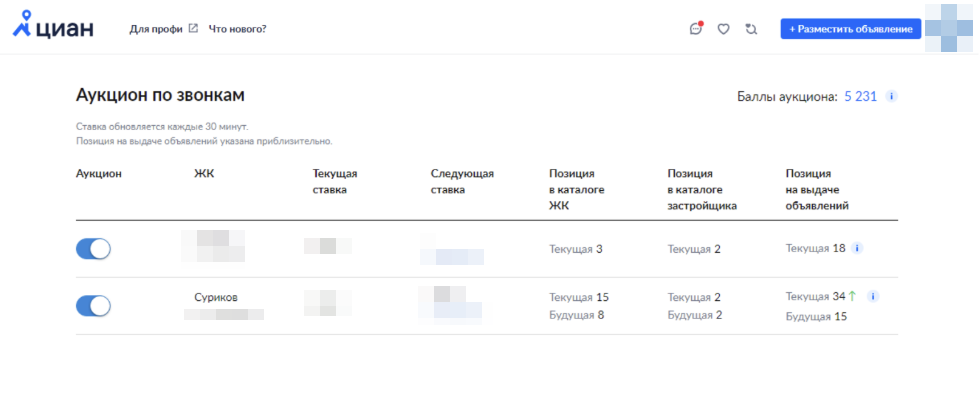Click the 5 231 auction points link
This screenshot has width=979, height=400.
coord(861,96)
